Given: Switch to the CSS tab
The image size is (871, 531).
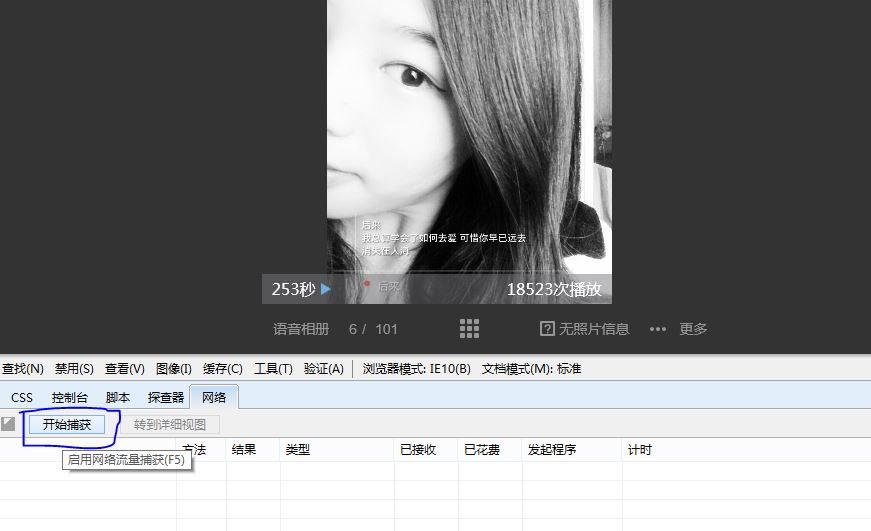Looking at the screenshot, I should coord(22,398).
